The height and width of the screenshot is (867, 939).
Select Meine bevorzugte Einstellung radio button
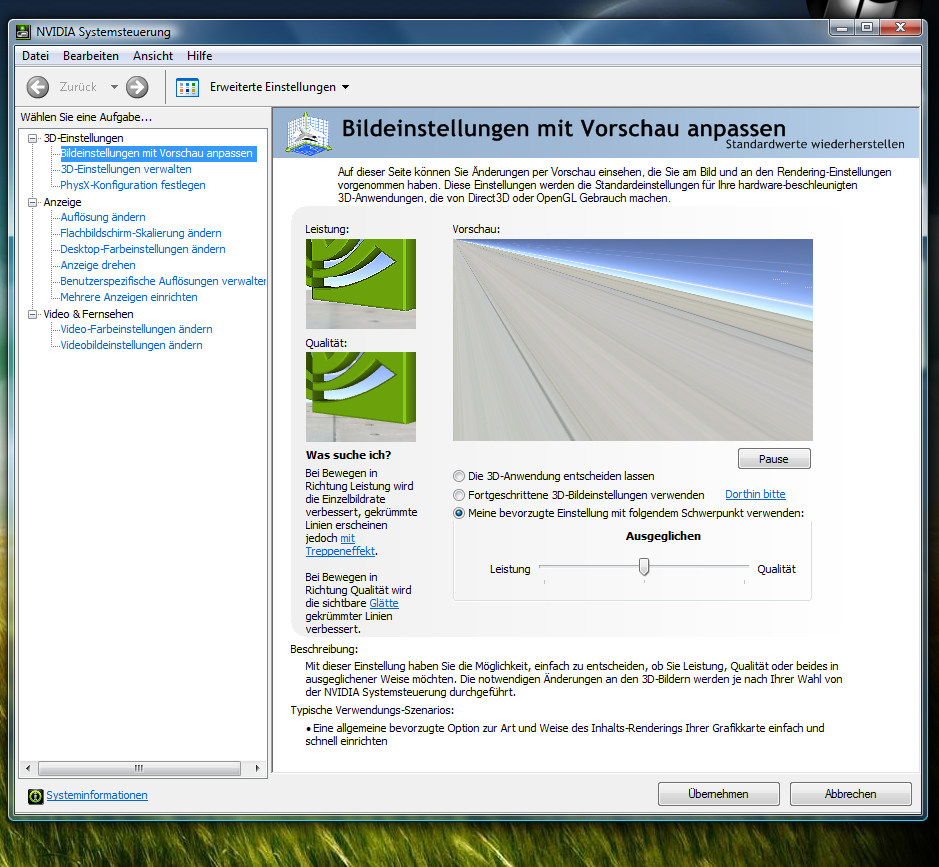[459, 513]
